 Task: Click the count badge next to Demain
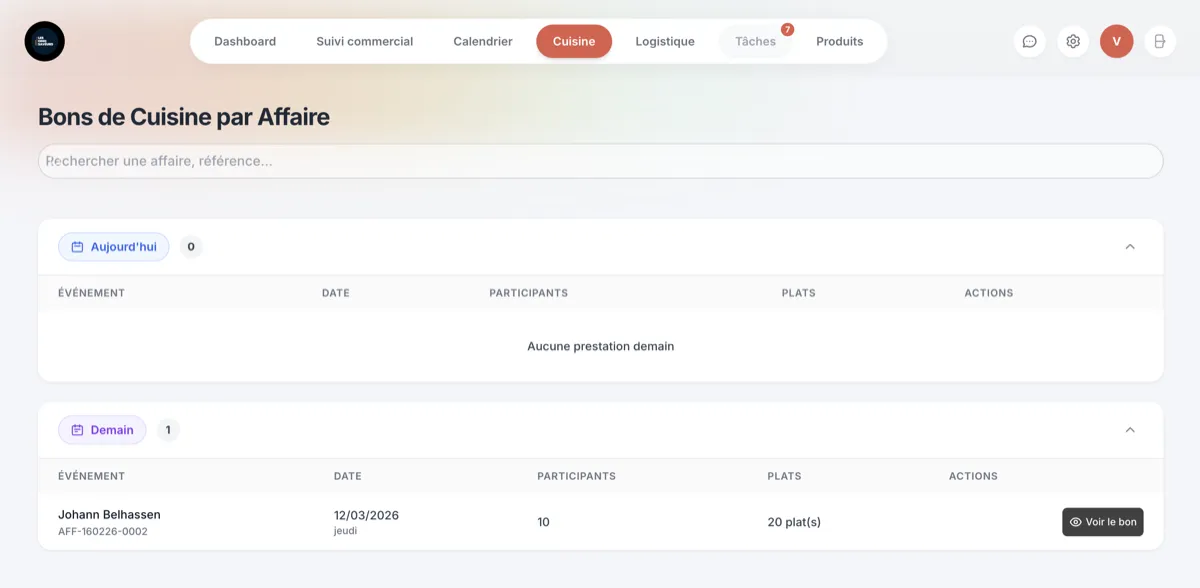(168, 430)
